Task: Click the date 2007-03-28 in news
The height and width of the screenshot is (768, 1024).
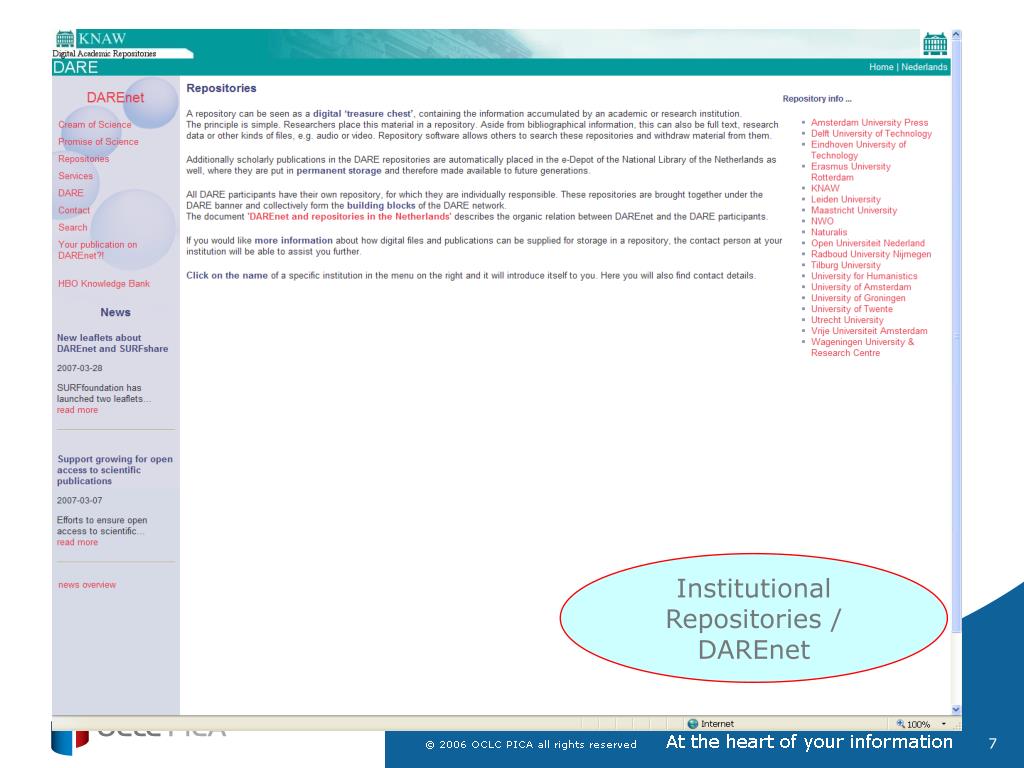Action: click(x=80, y=368)
